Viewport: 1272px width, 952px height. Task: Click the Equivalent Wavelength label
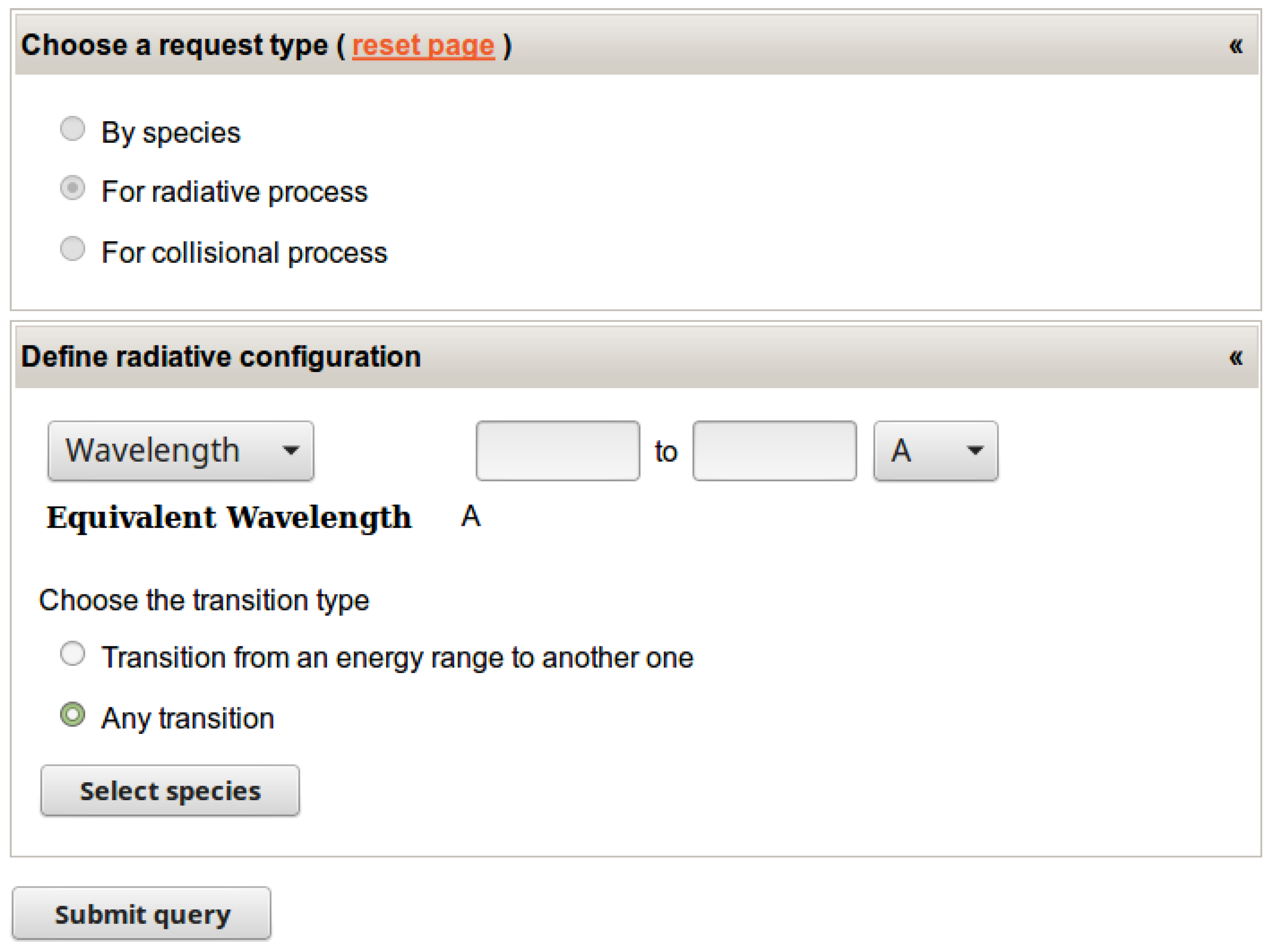coord(229,517)
